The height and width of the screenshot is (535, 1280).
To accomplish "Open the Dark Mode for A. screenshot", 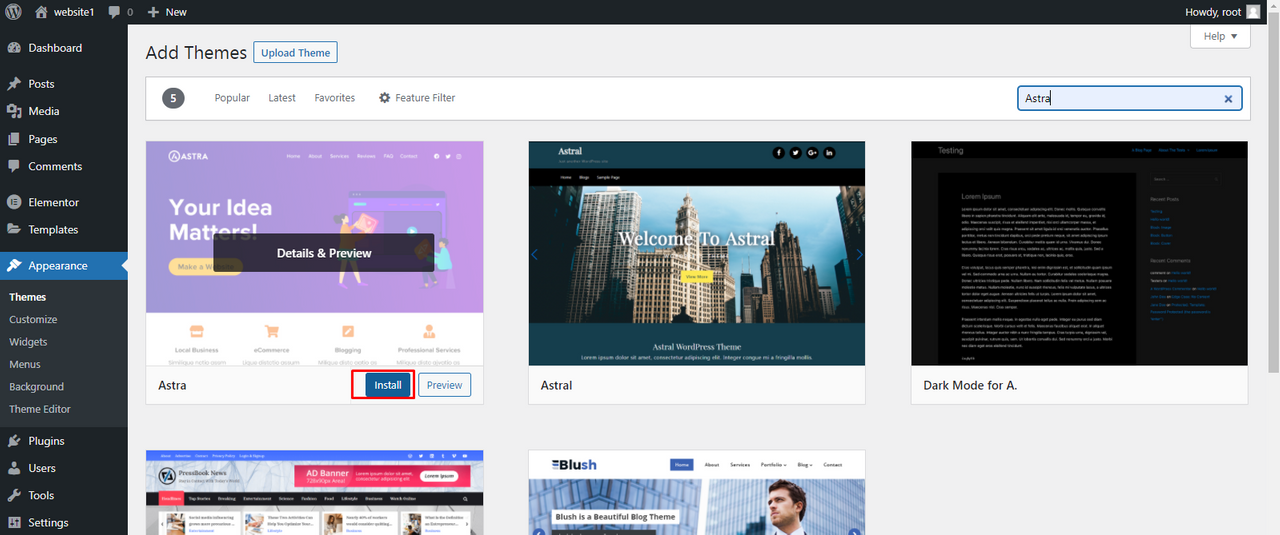I will 1080,253.
